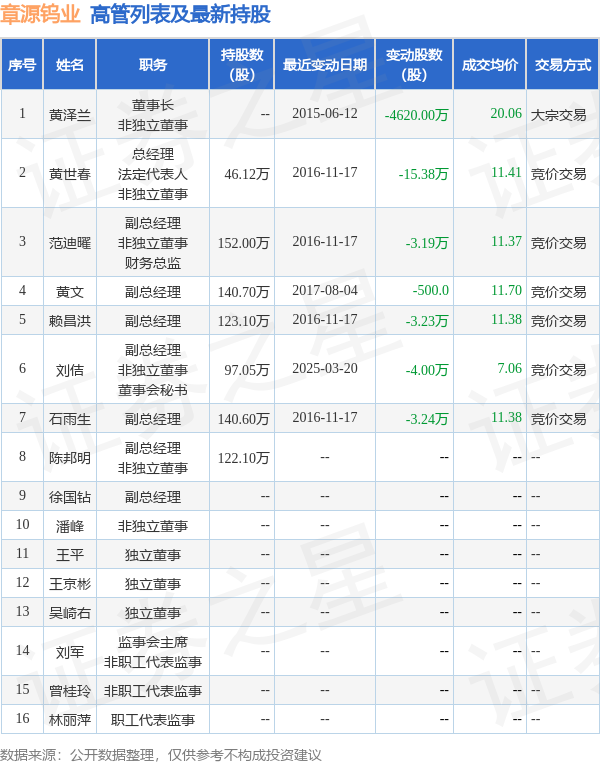
Task: Click the 最近变动日期 column header
Action: [x=325, y=65]
